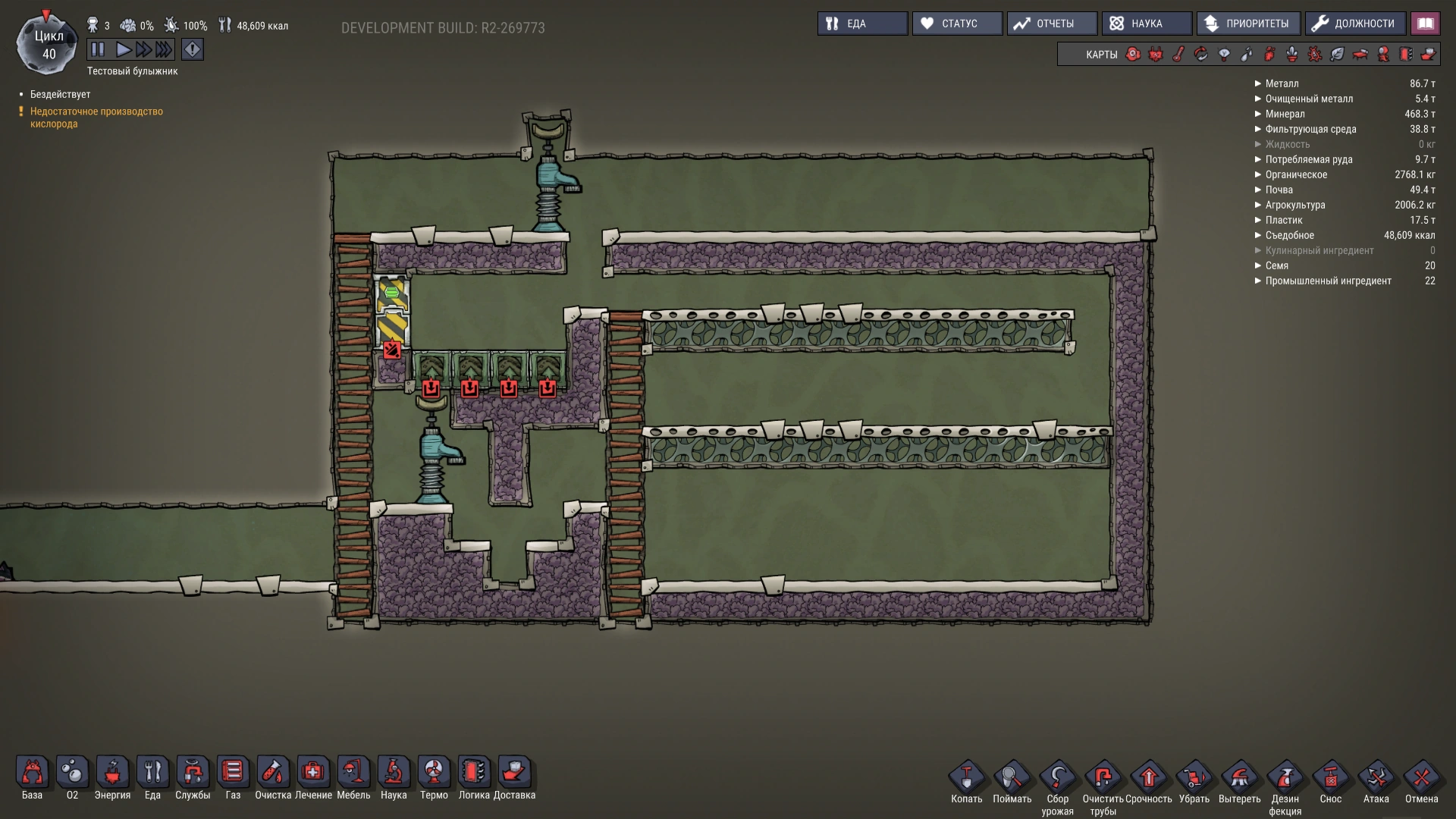Click the ОТЧЕТЫ reports button
Viewport: 1456px width, 819px height.
tap(1051, 24)
